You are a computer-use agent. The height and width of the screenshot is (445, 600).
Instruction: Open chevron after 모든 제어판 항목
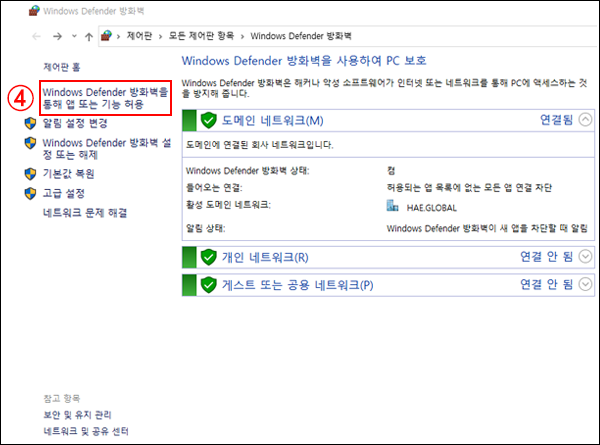click(x=242, y=36)
